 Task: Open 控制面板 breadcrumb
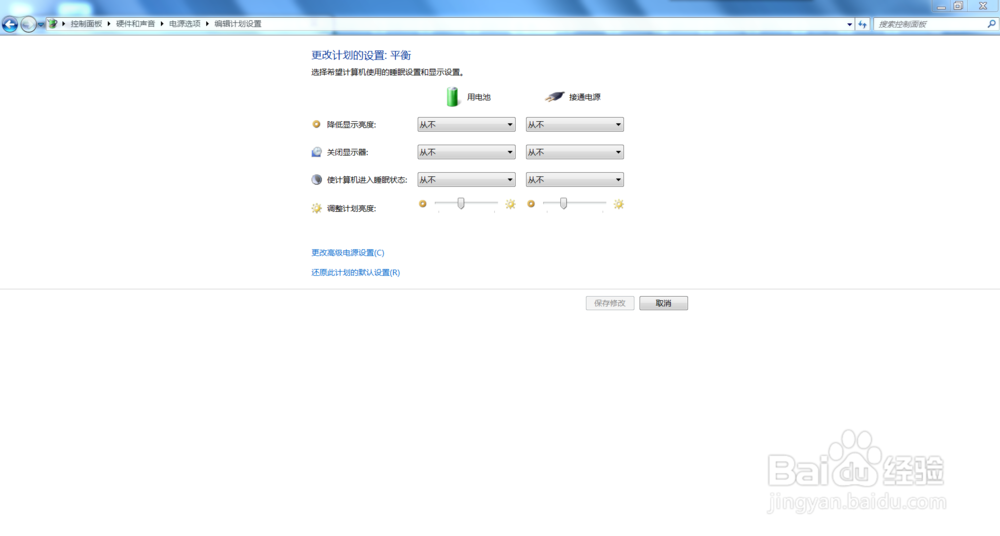(86, 24)
